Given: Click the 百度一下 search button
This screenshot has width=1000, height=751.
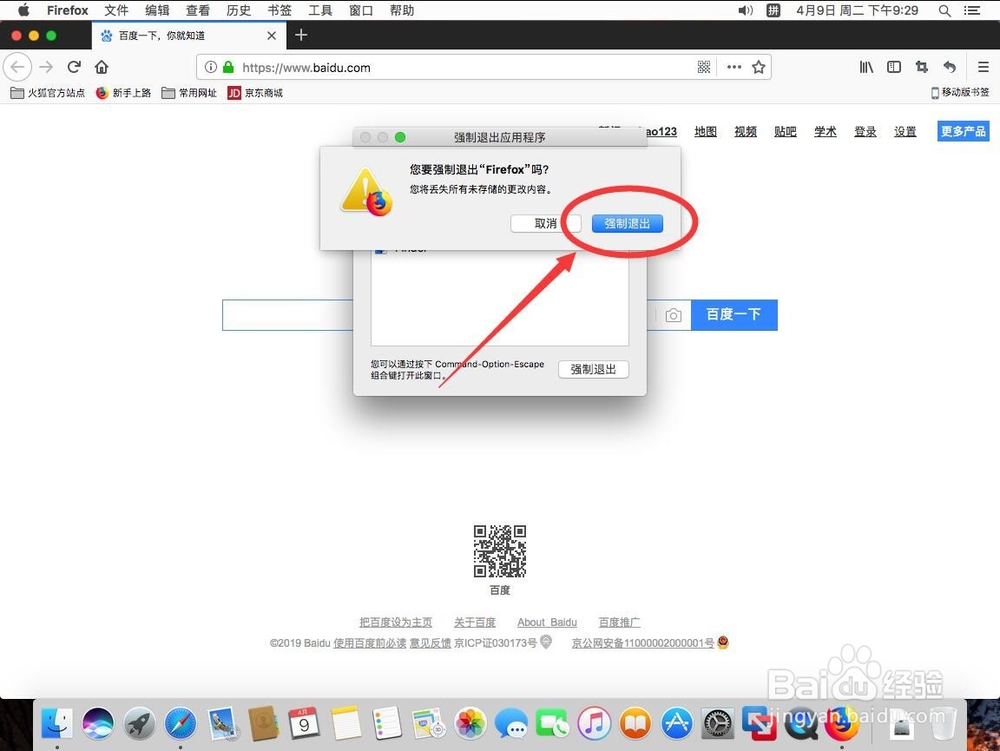Looking at the screenshot, I should (x=733, y=315).
